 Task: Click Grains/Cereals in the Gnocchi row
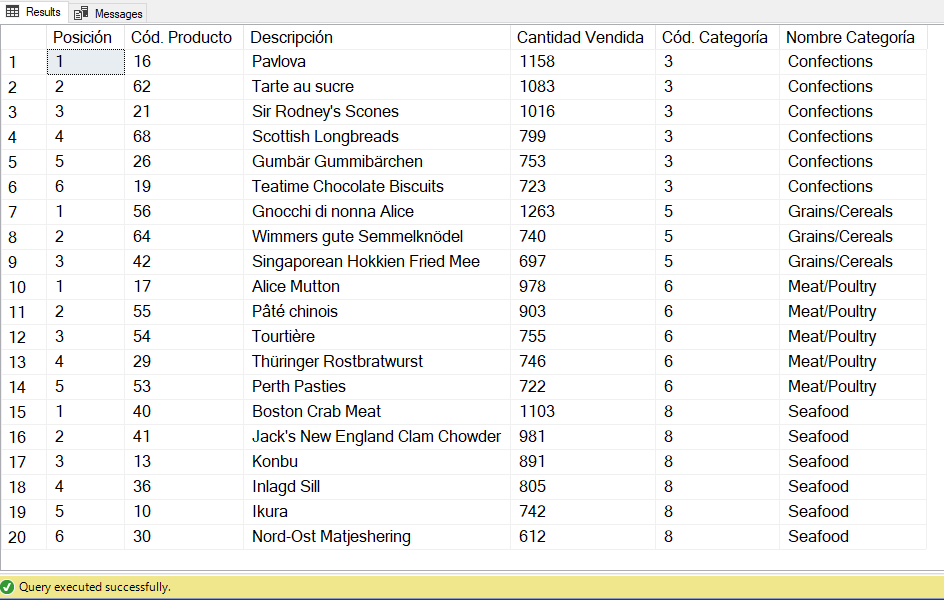click(x=852, y=211)
